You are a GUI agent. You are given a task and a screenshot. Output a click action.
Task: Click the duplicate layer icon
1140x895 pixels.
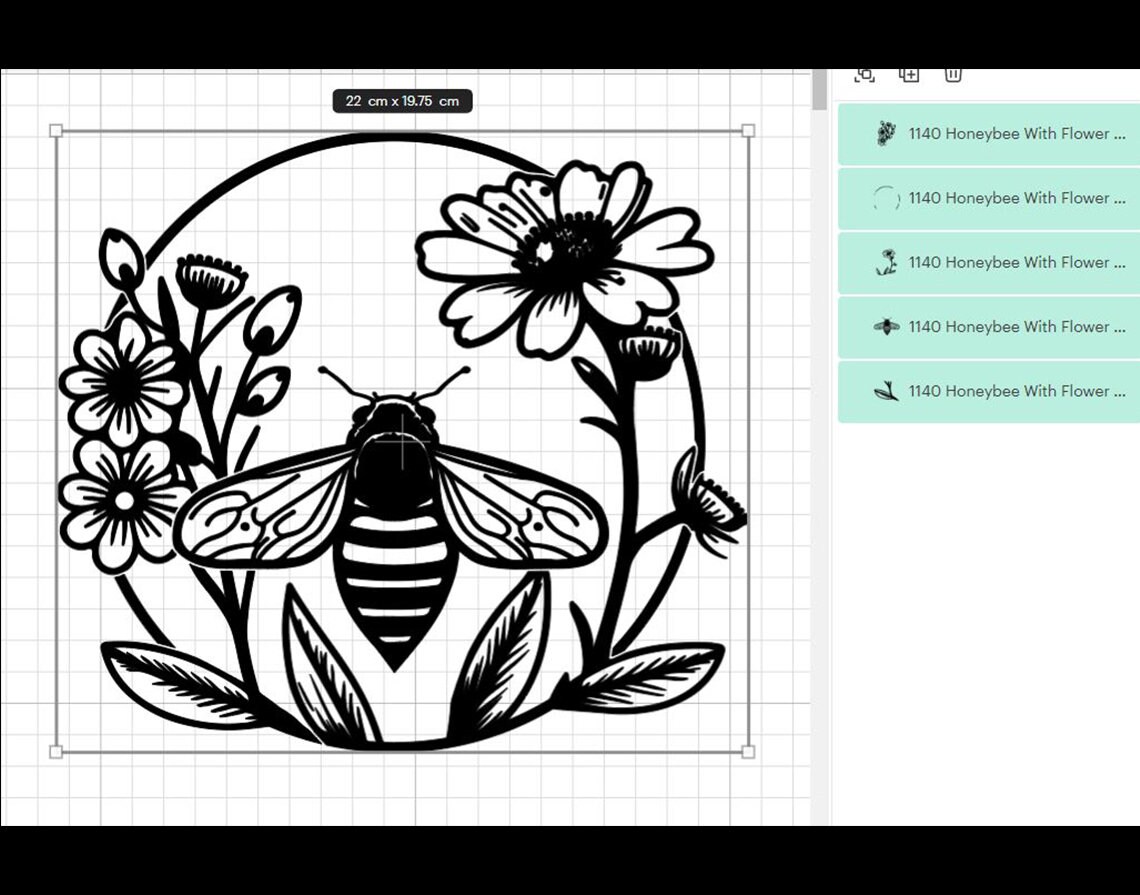pyautogui.click(x=909, y=74)
